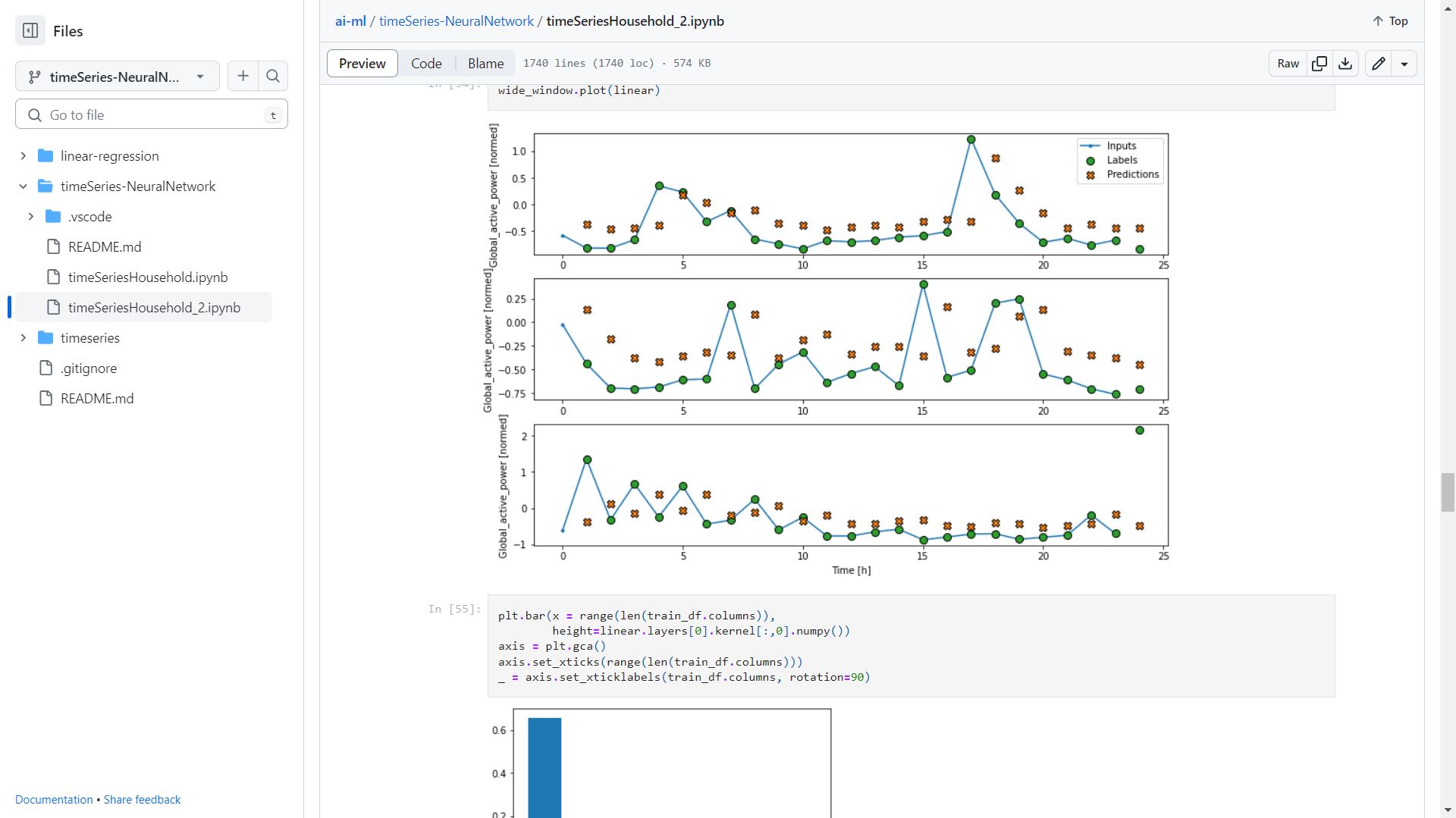Click the scrollbar down arrow
The image size is (1456, 818).
(x=1448, y=810)
